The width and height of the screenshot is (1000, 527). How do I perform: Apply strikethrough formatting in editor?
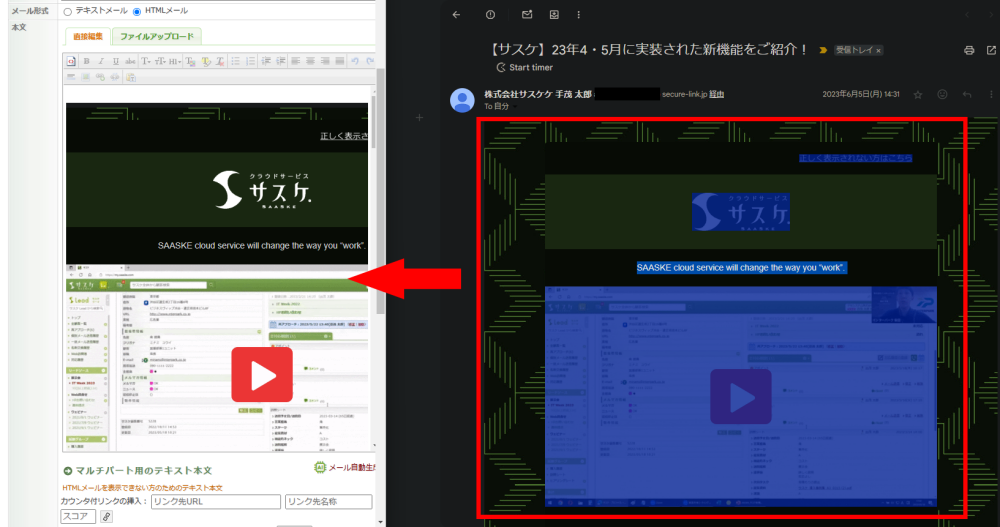click(x=130, y=61)
